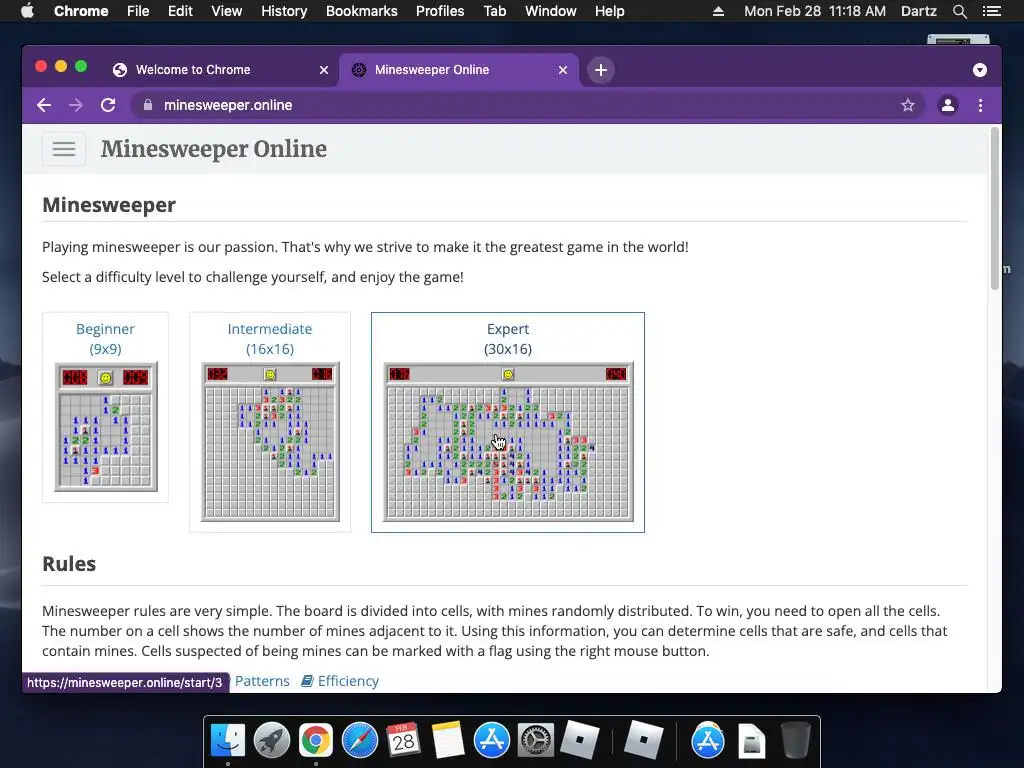Open a new tab with plus button
Viewport: 1024px width, 768px height.
coord(601,70)
